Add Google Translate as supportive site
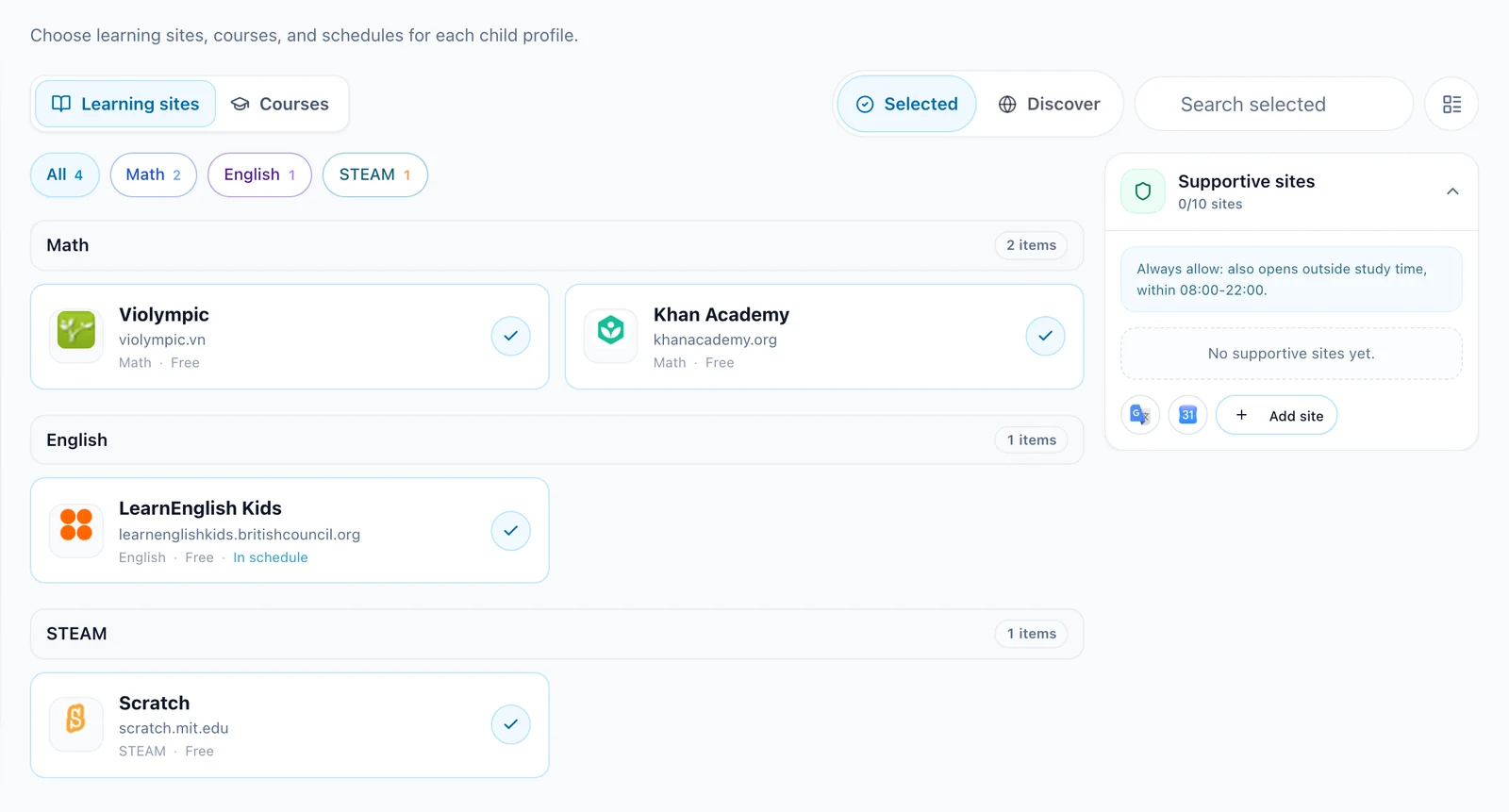The height and width of the screenshot is (812, 1509). click(1140, 415)
